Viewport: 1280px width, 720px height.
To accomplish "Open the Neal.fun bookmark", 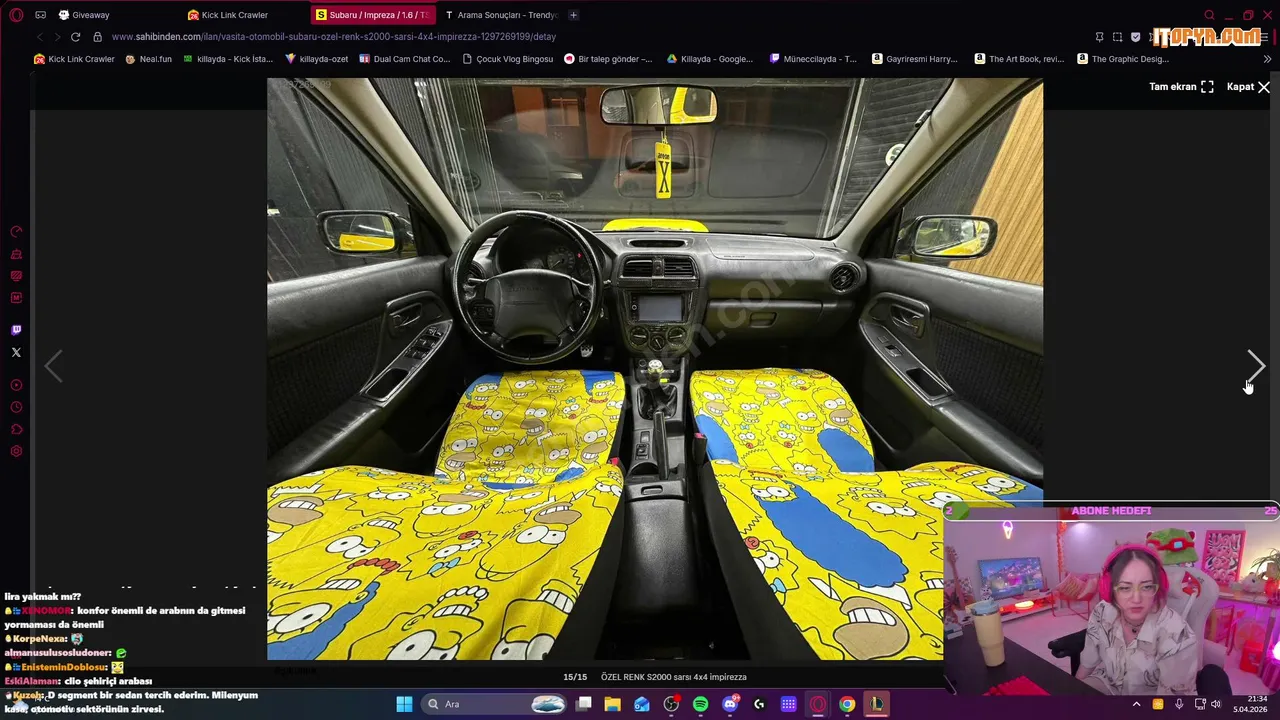I will click(148, 59).
